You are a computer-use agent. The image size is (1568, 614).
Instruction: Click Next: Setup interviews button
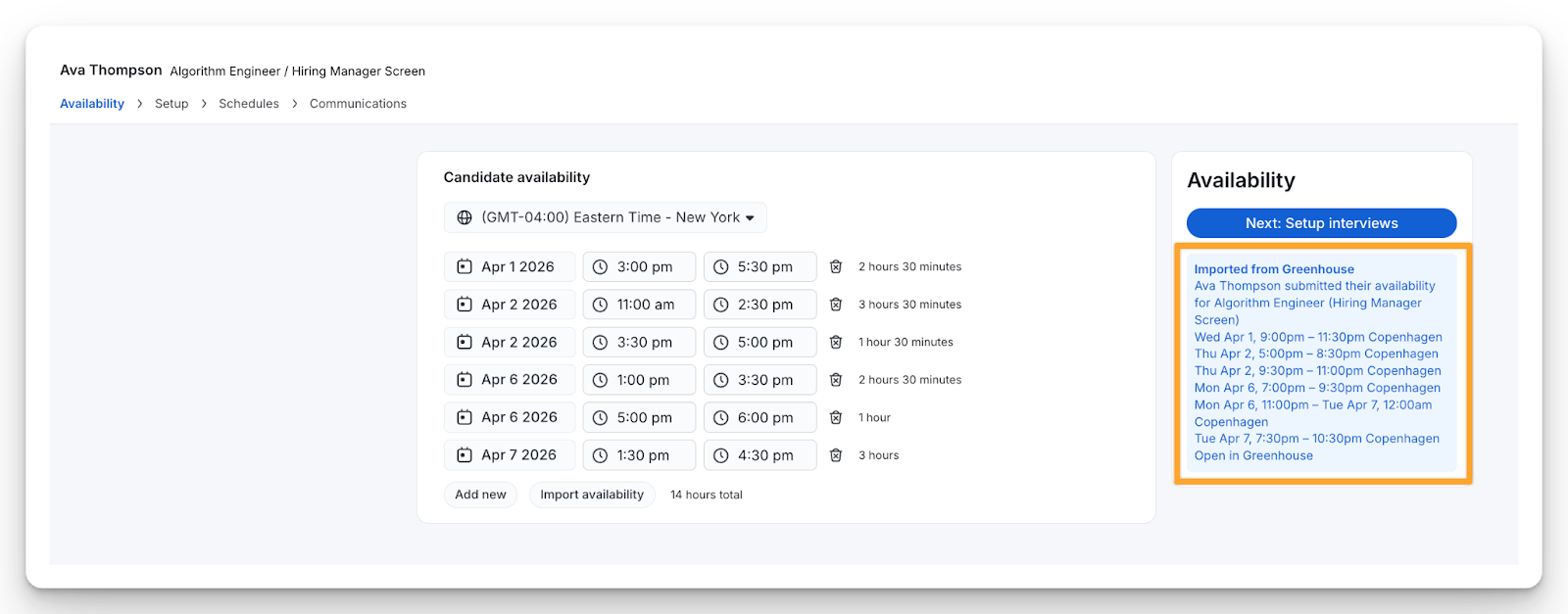click(1321, 223)
